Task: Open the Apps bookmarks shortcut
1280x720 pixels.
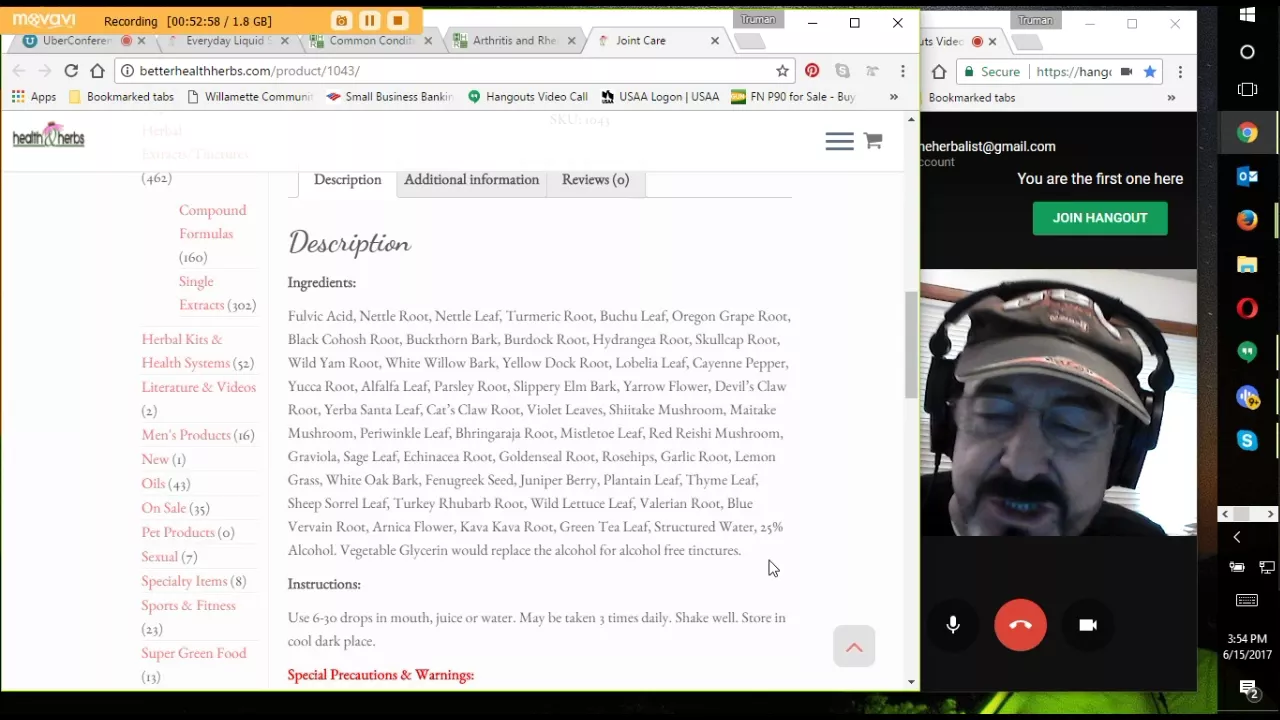Action: point(34,97)
